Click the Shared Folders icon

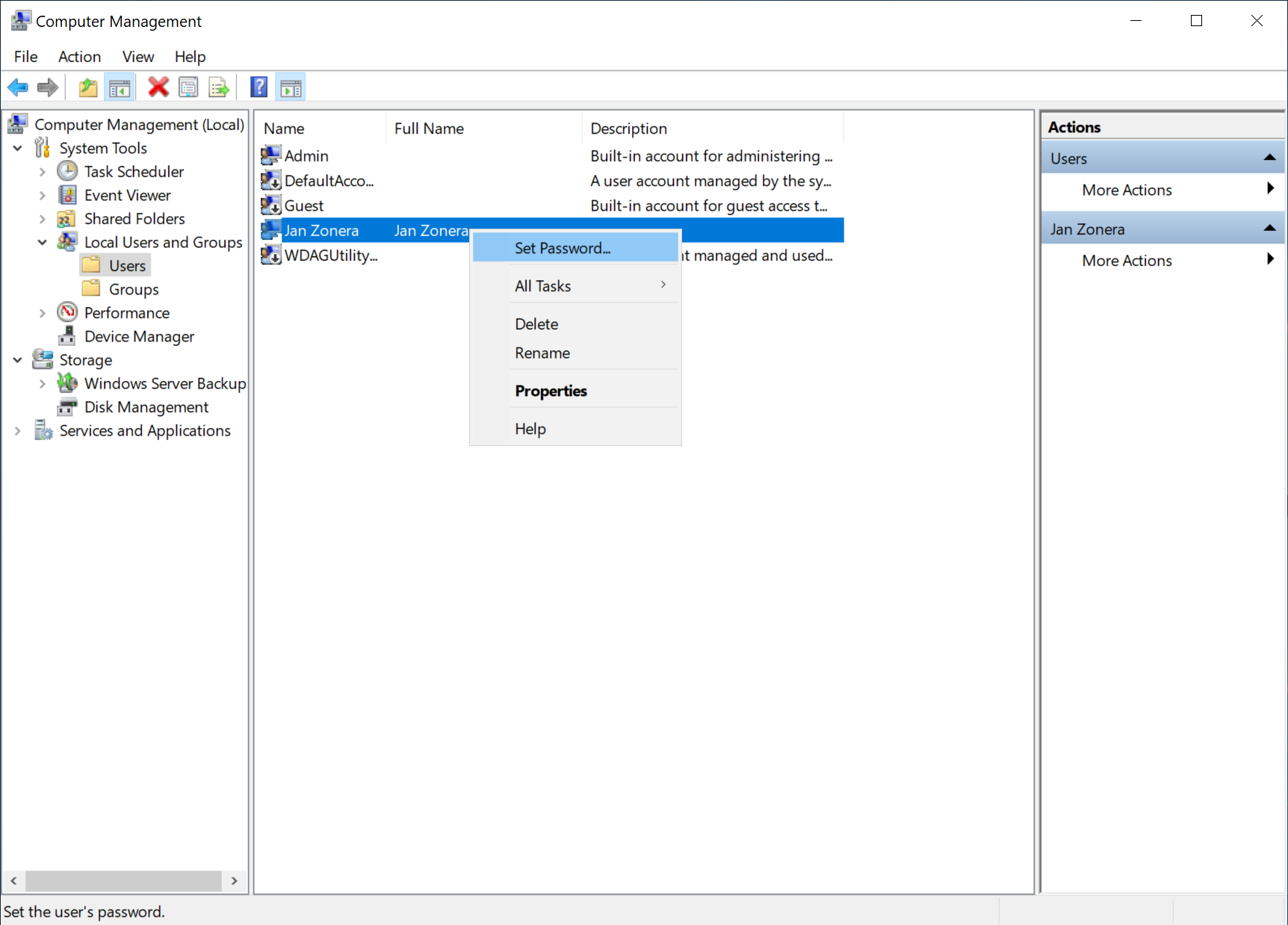click(67, 218)
